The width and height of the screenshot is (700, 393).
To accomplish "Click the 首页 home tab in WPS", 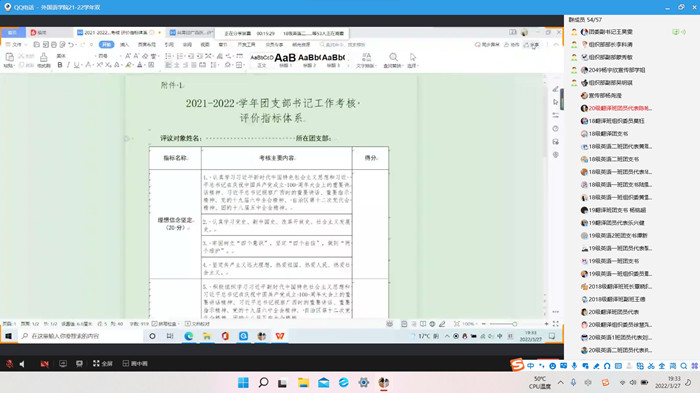I will click(x=12, y=33).
